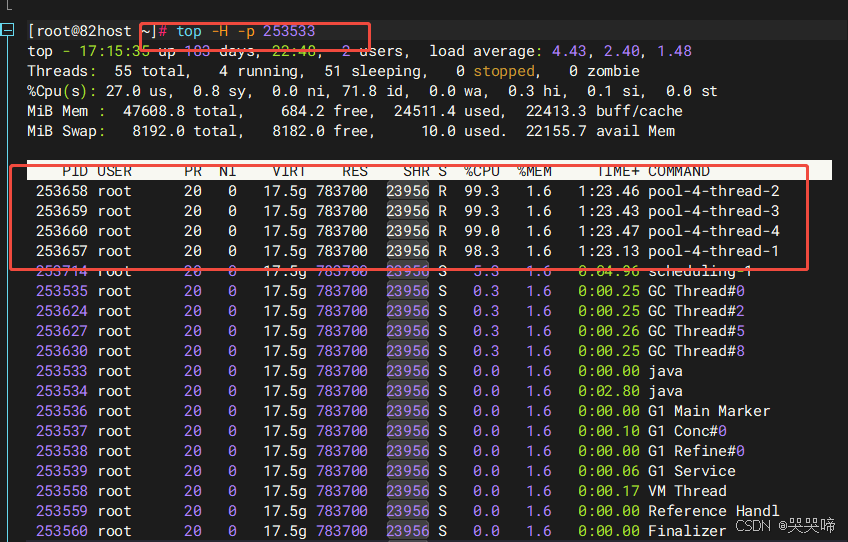Select TIME+ value 0:02.80 of java thread
This screenshot has height=542, width=848.
pos(608,392)
